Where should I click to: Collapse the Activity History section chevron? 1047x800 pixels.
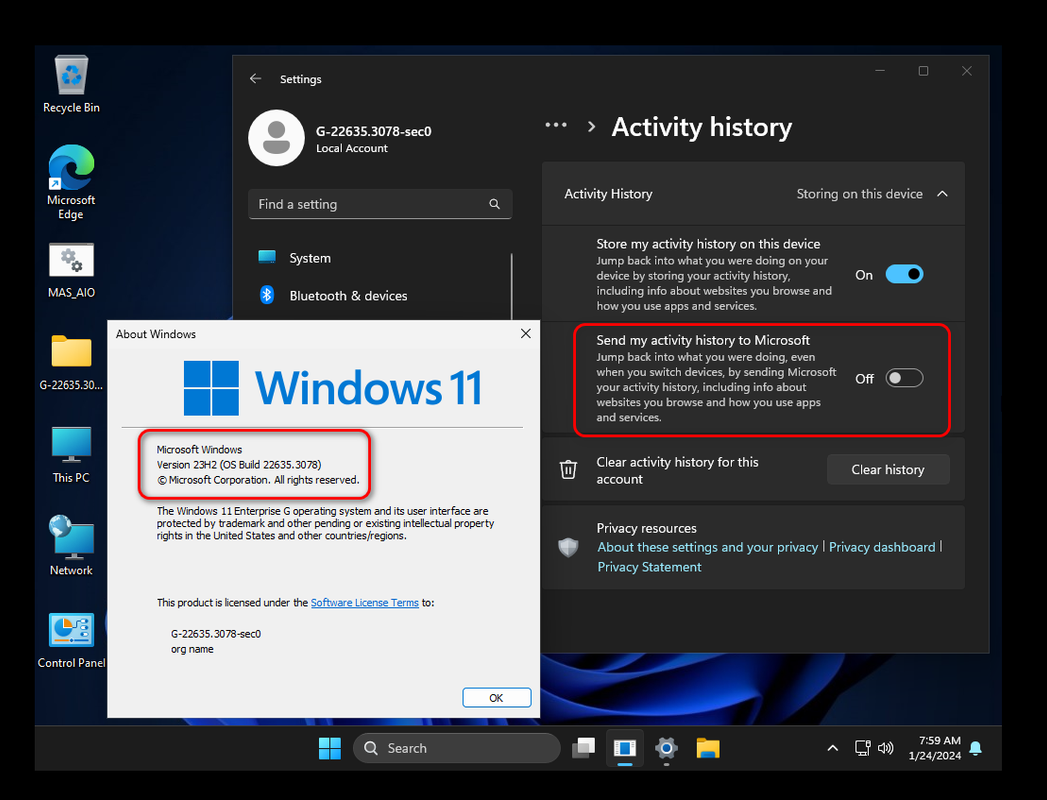point(942,194)
